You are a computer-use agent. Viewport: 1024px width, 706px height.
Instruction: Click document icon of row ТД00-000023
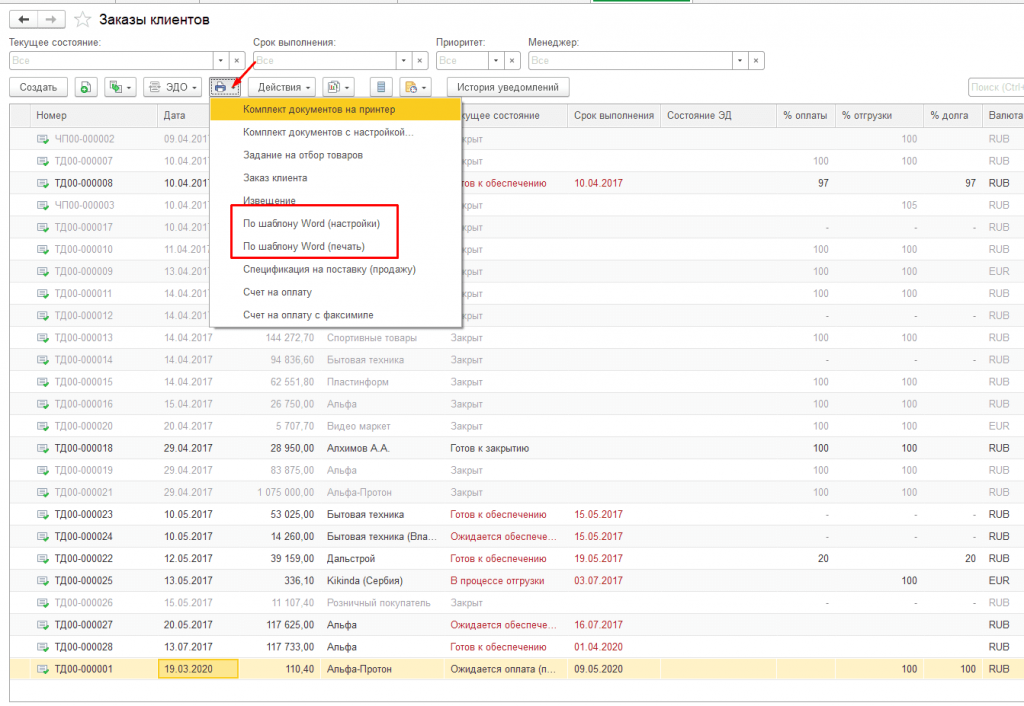coord(43,515)
